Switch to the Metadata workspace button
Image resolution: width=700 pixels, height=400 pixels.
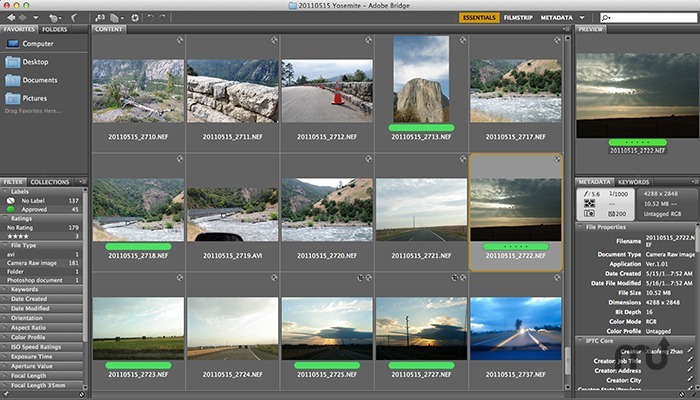point(556,18)
